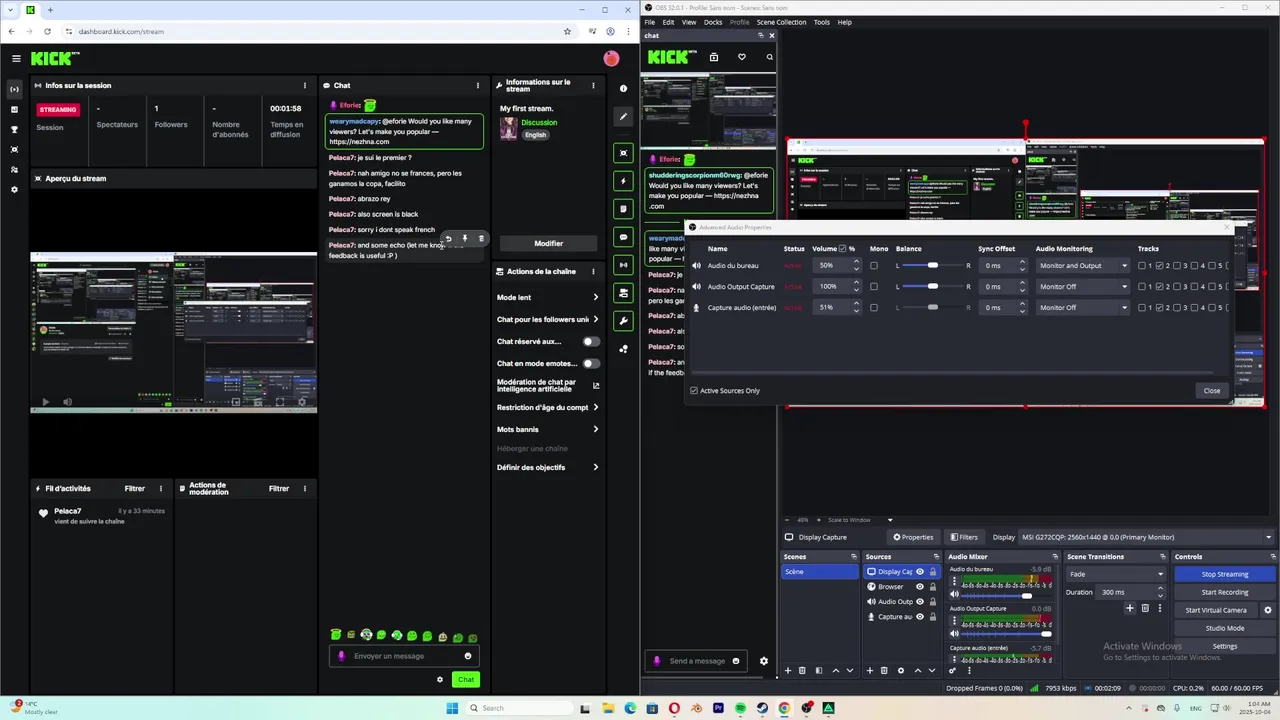
Task: Add a new scene in OBS
Action: point(787,670)
